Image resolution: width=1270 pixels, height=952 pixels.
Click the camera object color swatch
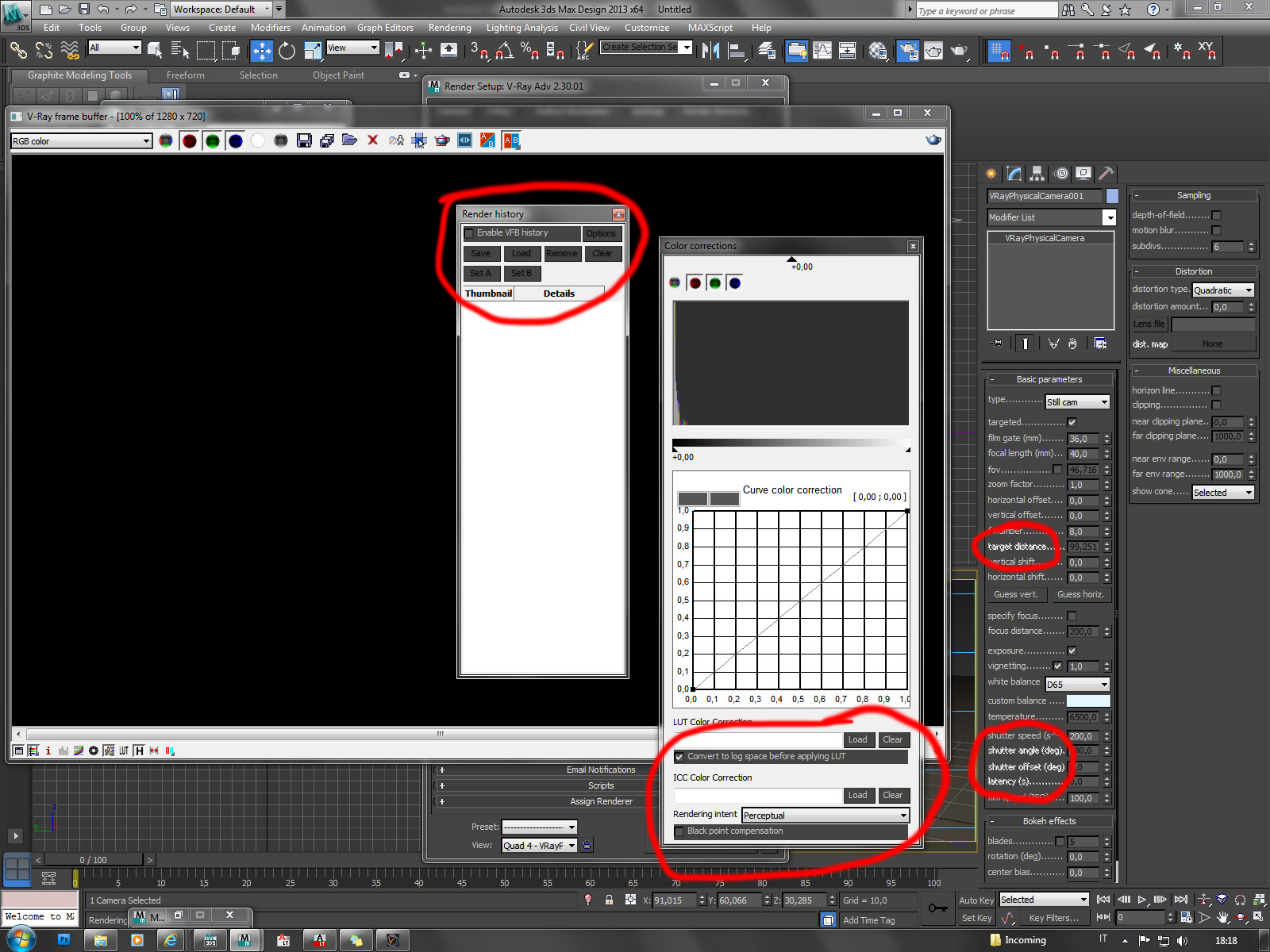[1112, 196]
